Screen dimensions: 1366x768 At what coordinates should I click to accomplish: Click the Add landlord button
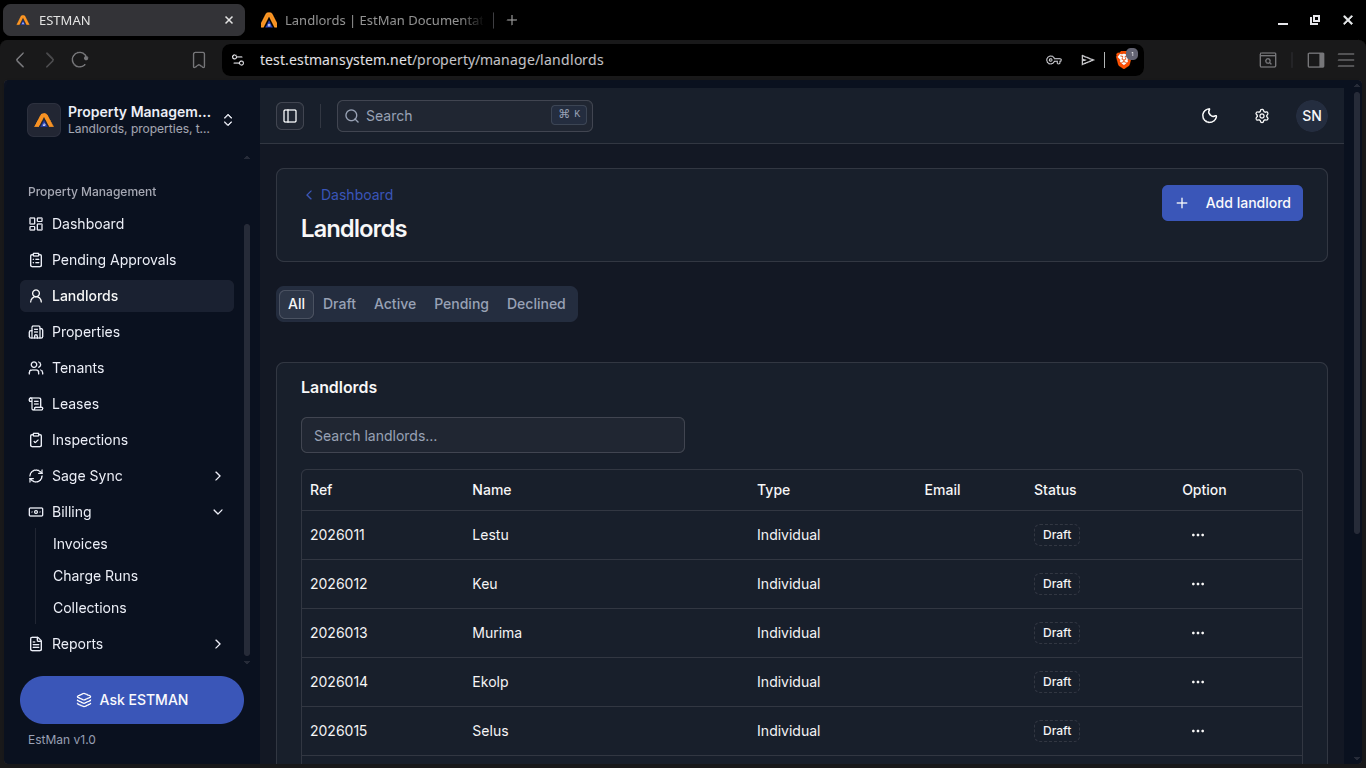pyautogui.click(x=1232, y=203)
